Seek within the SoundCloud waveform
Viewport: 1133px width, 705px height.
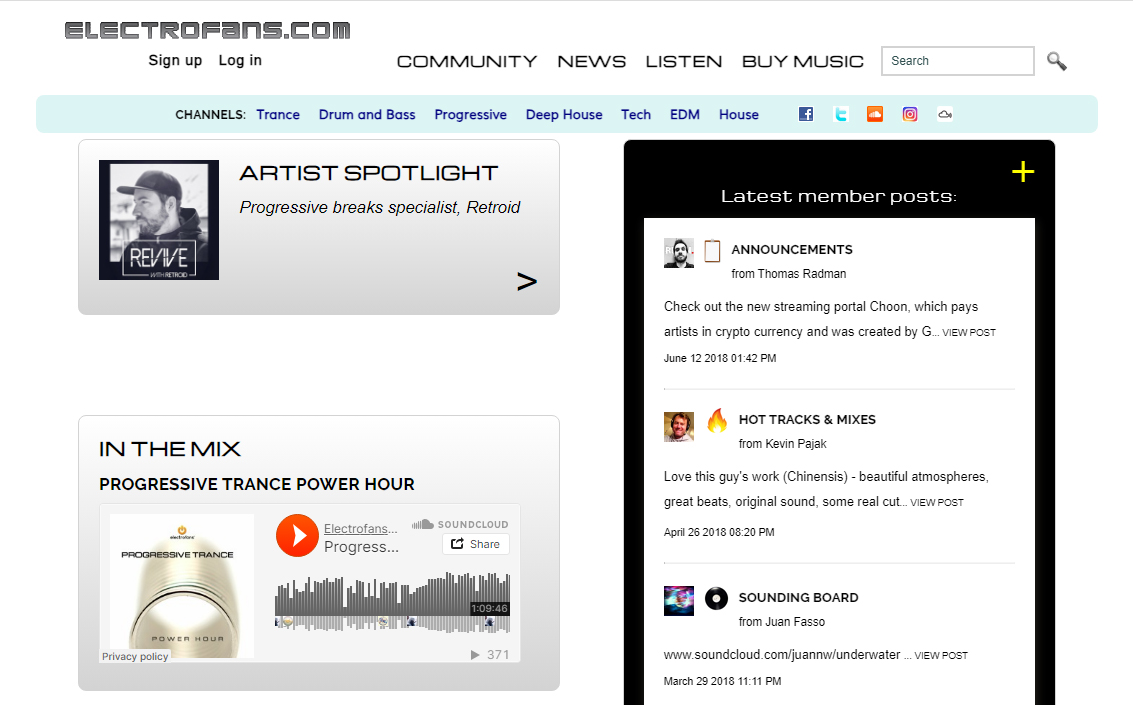[x=392, y=602]
